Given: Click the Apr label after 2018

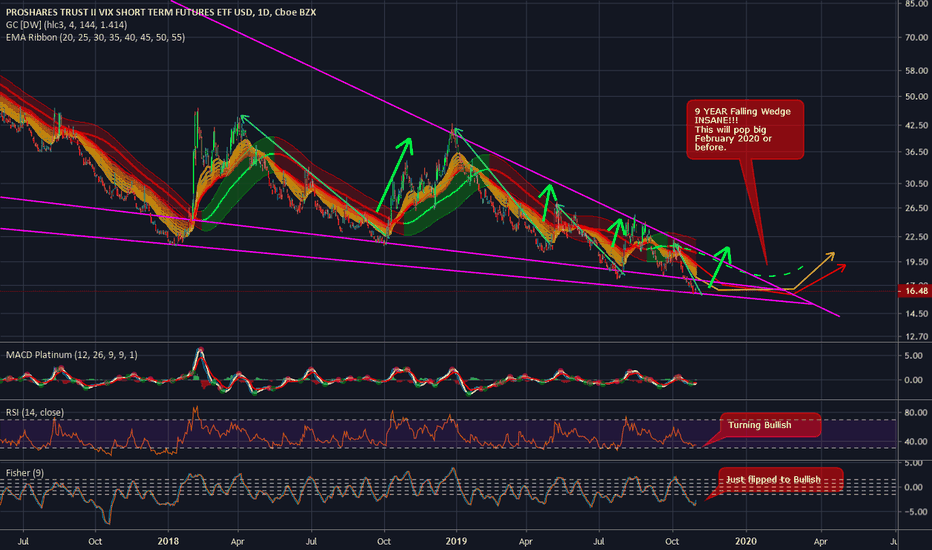Looking at the screenshot, I should pos(237,541).
